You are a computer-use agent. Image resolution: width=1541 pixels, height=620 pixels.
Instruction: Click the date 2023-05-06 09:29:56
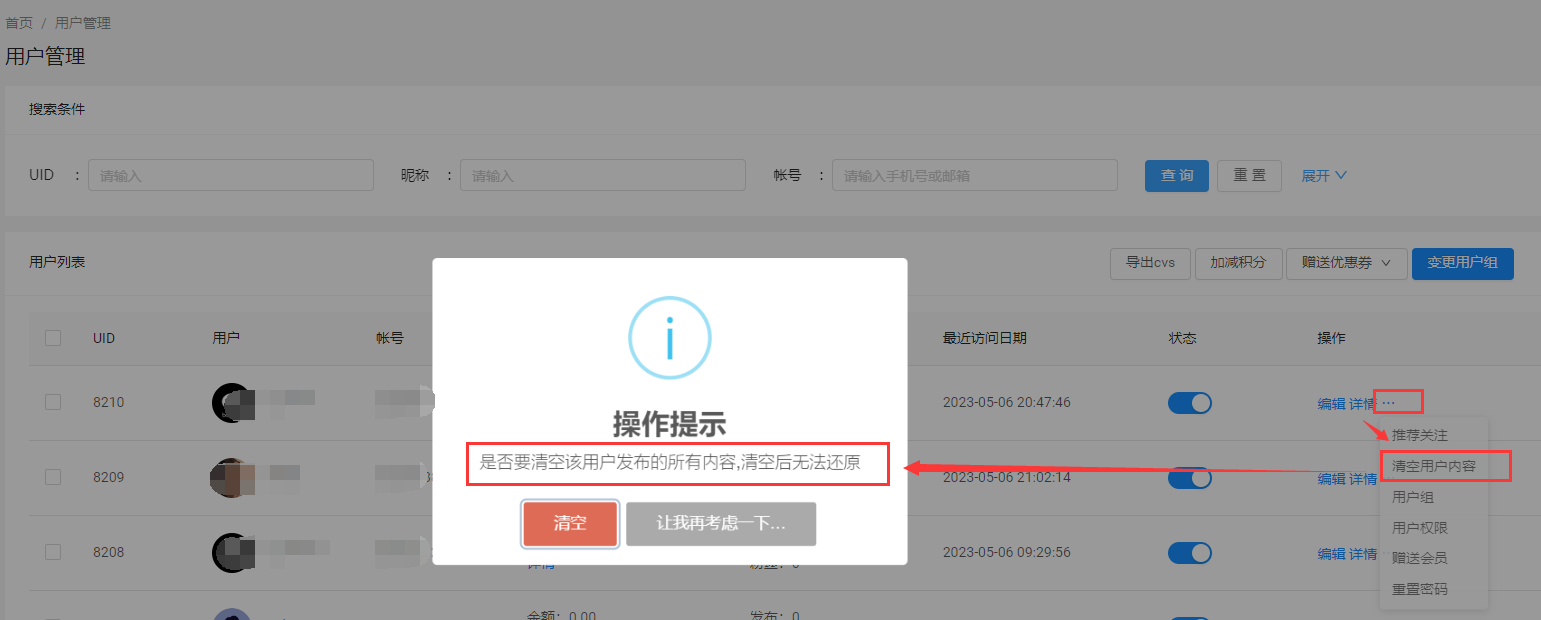[1007, 552]
